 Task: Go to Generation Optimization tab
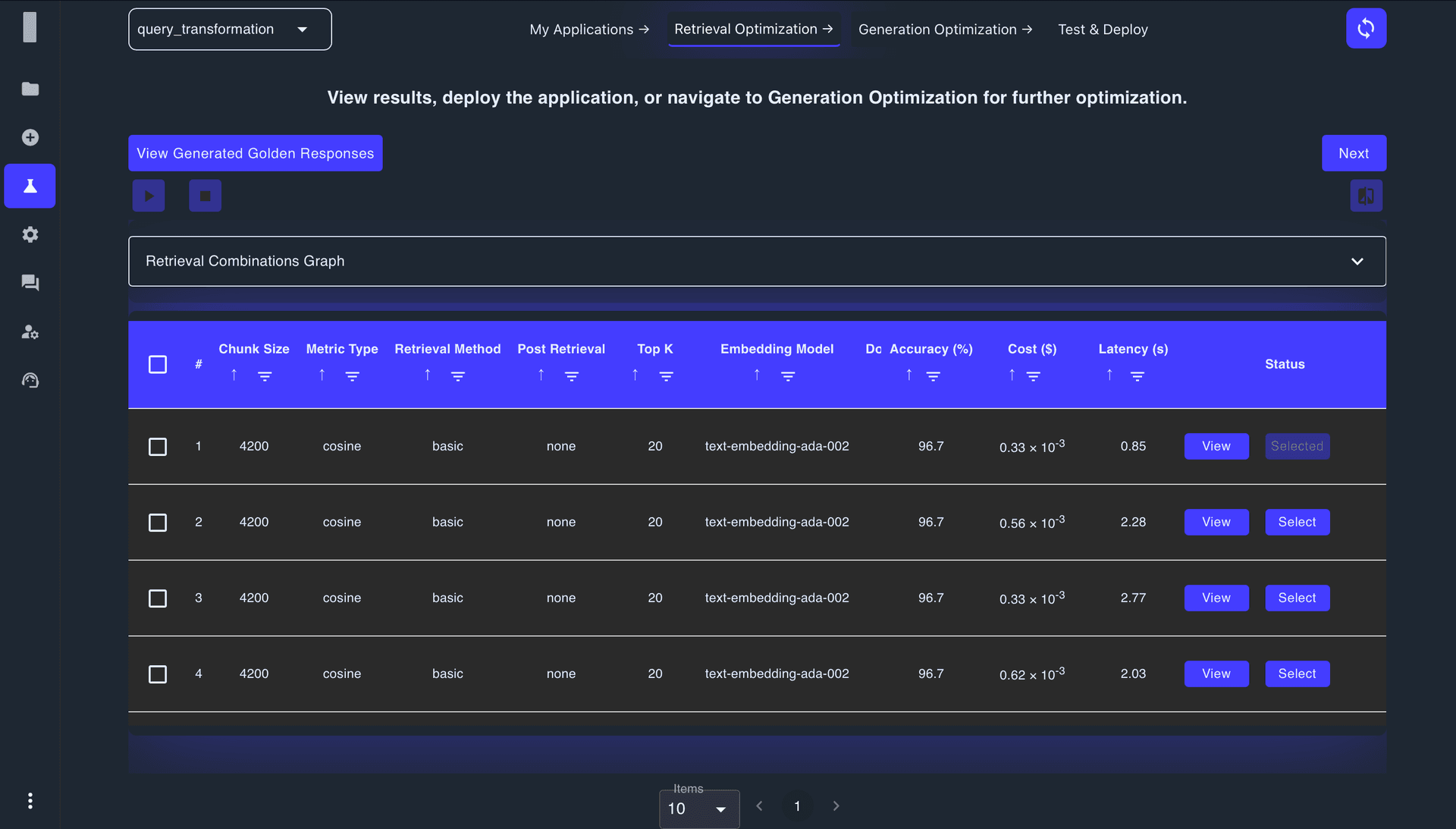pos(945,30)
